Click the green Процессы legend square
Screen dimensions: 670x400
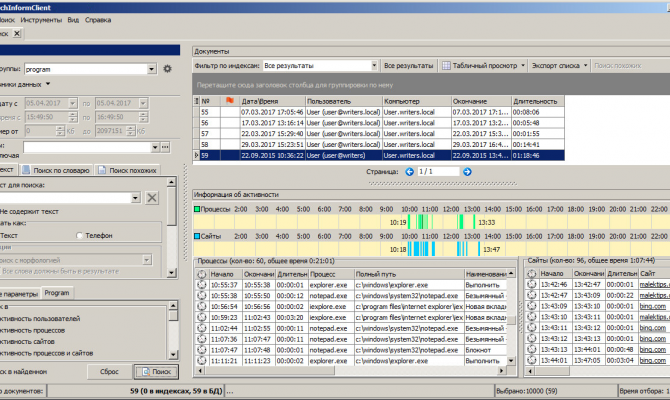(x=197, y=209)
